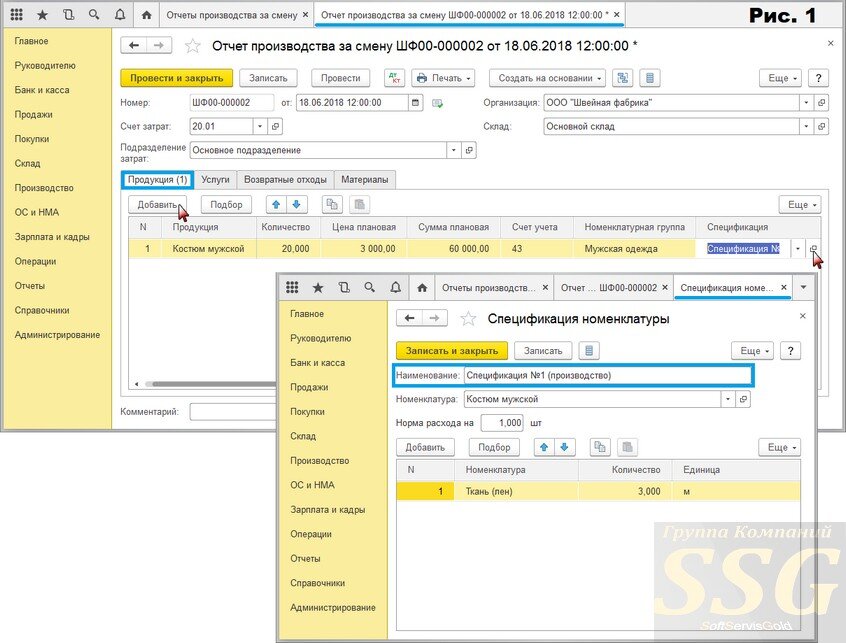Expand Номенклатура dropdown in specification
This screenshot has height=643, width=846.
tap(728, 399)
